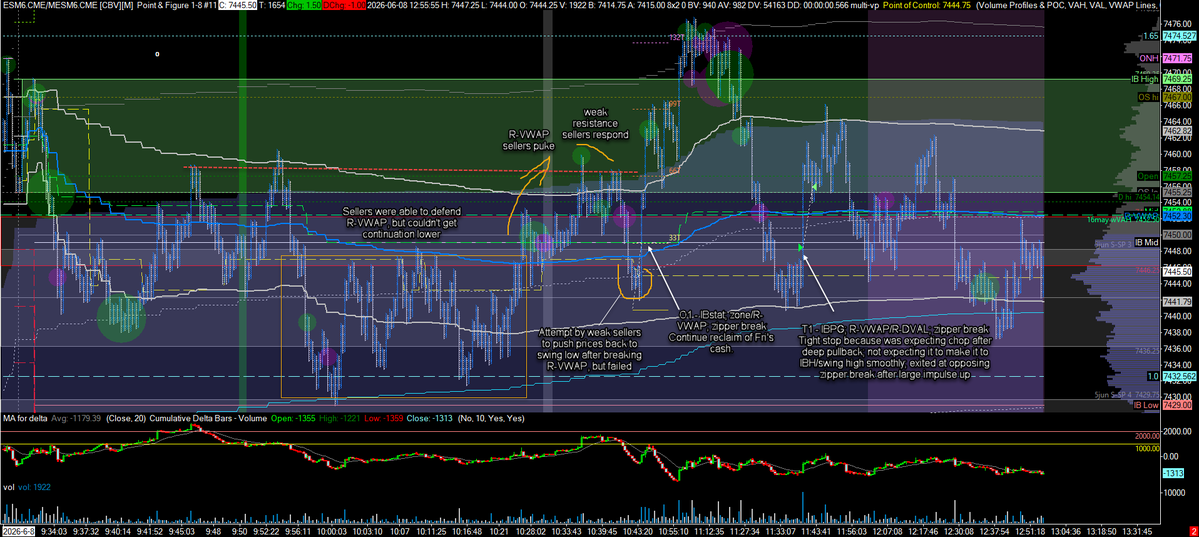Click the cyan 7432.562 price tag
1199x537 pixels.
click(1178, 376)
